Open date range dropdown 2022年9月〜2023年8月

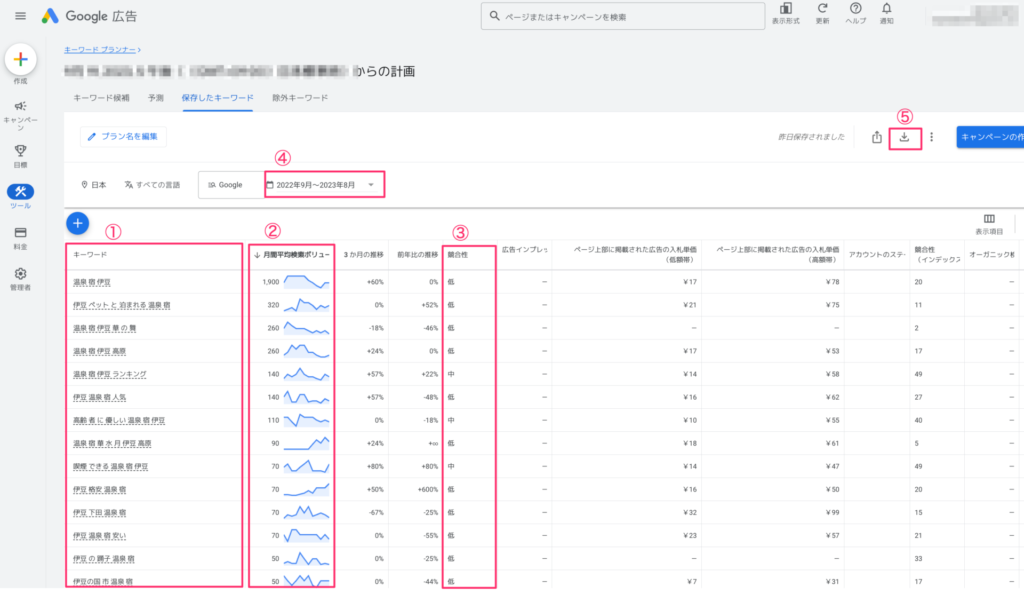325,185
